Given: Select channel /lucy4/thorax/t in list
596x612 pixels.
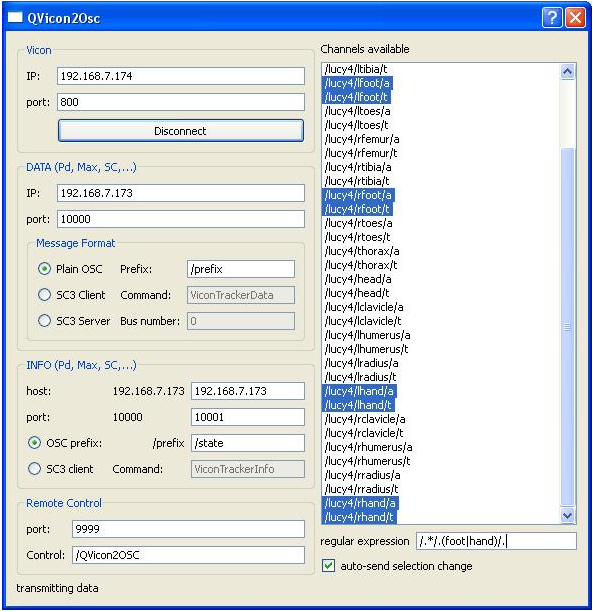Looking at the screenshot, I should coord(361,265).
